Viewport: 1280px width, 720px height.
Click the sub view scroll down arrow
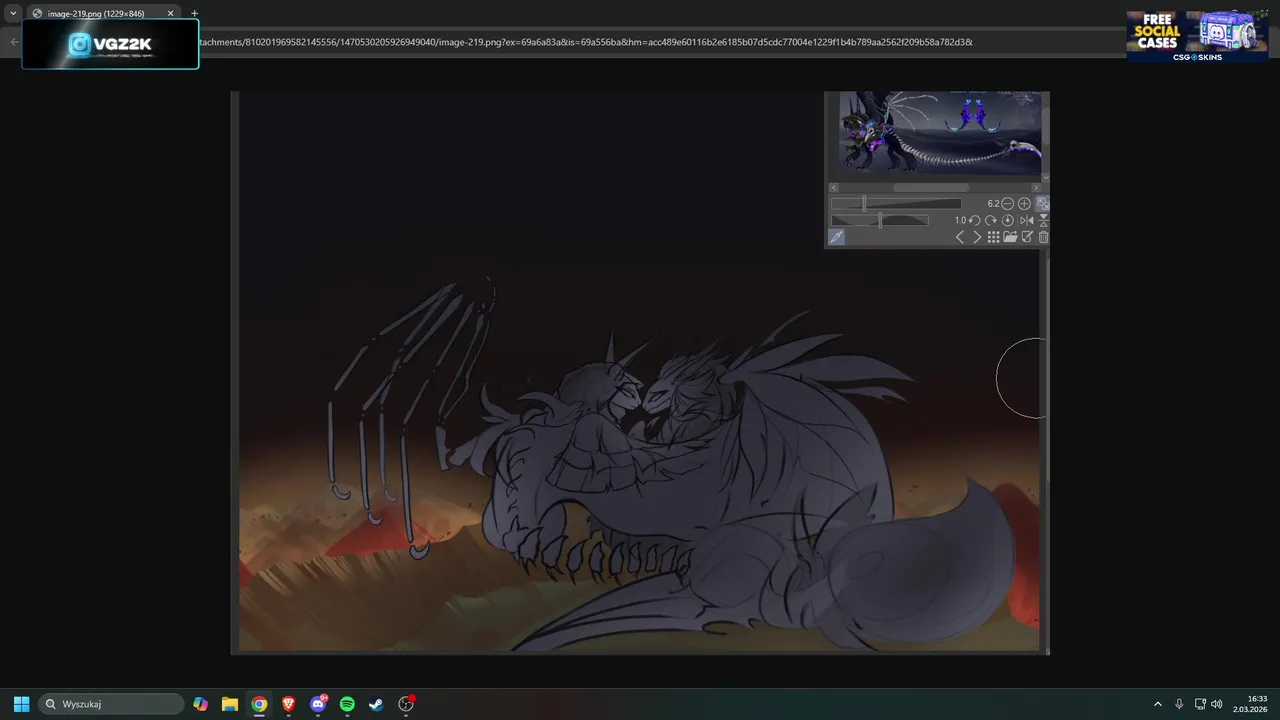click(x=1046, y=178)
